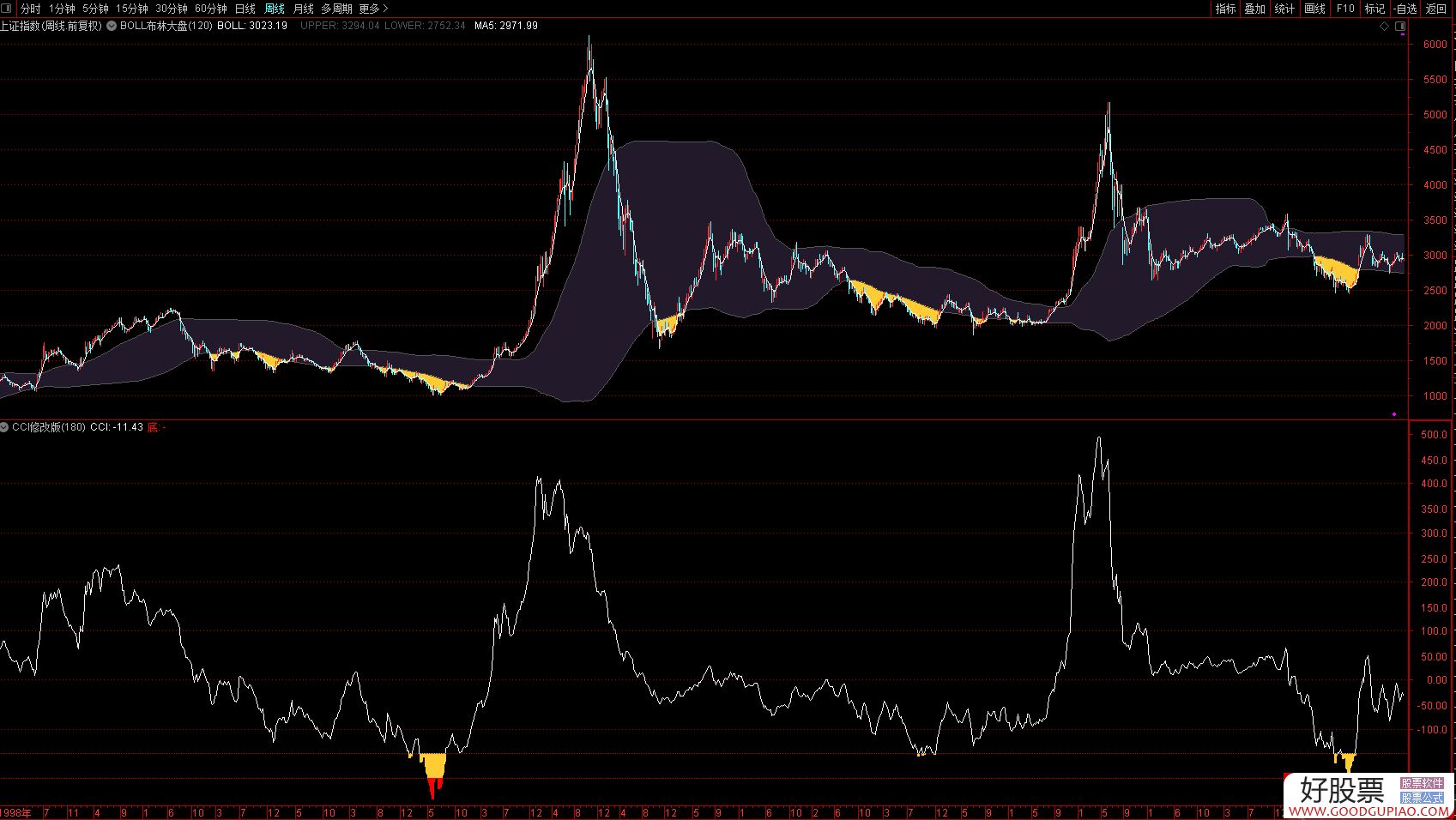Select the 5分钟 period tab
Viewport: 1456px width, 820px height.
pos(95,9)
